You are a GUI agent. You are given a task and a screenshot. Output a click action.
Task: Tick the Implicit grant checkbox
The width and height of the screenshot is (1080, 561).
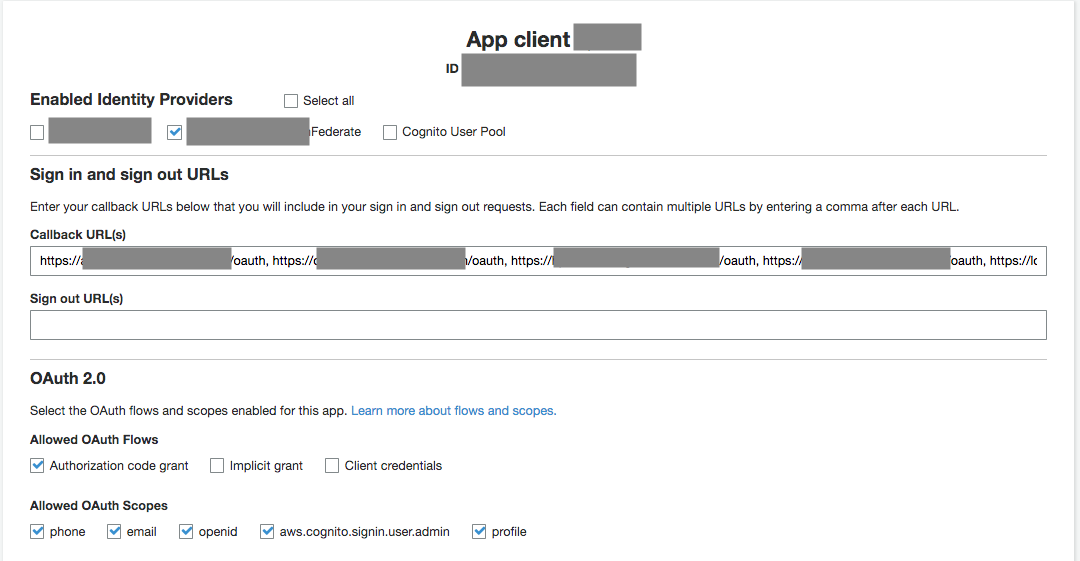[217, 466]
